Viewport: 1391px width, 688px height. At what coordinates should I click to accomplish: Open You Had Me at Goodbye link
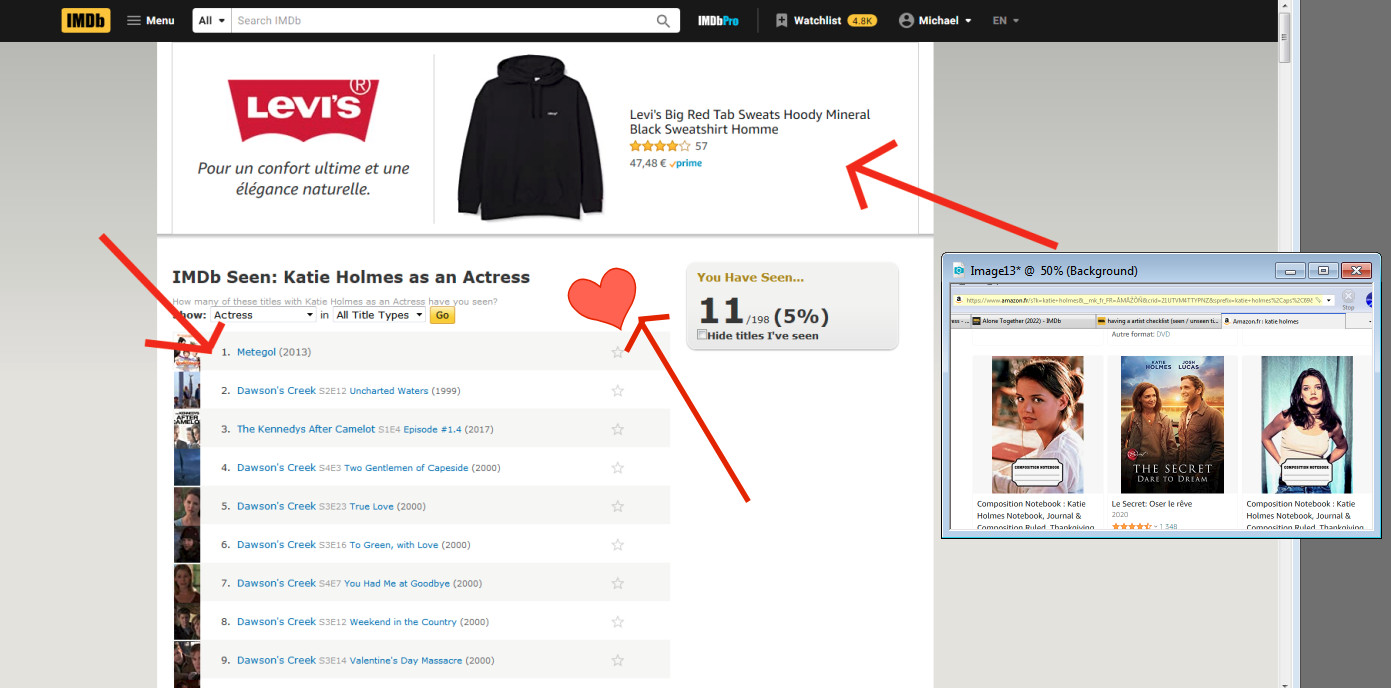397,583
